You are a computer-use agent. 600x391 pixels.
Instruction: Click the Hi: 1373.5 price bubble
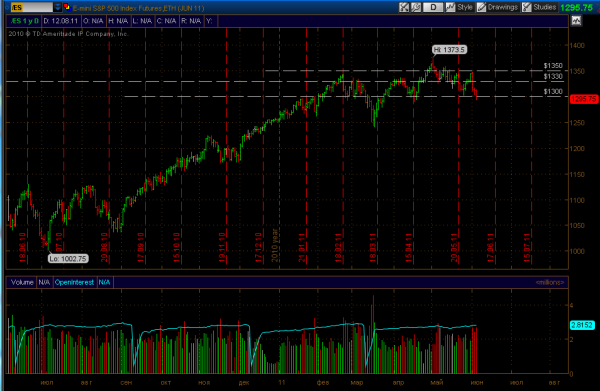449,50
